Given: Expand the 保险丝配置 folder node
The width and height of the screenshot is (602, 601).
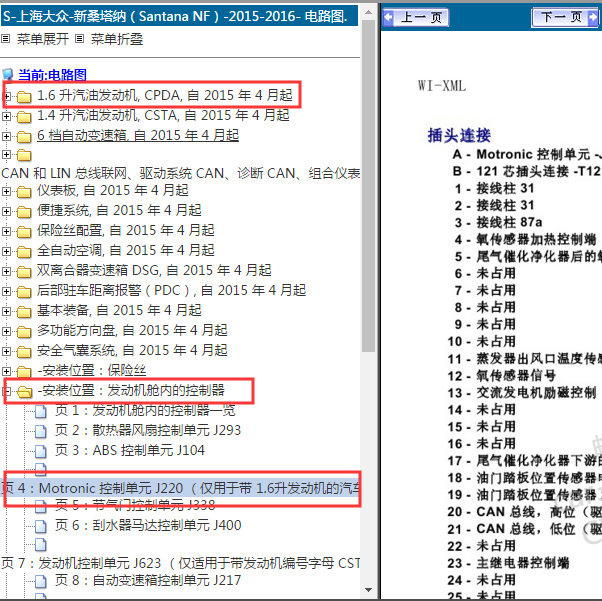Looking at the screenshot, I should pyautogui.click(x=6, y=231).
